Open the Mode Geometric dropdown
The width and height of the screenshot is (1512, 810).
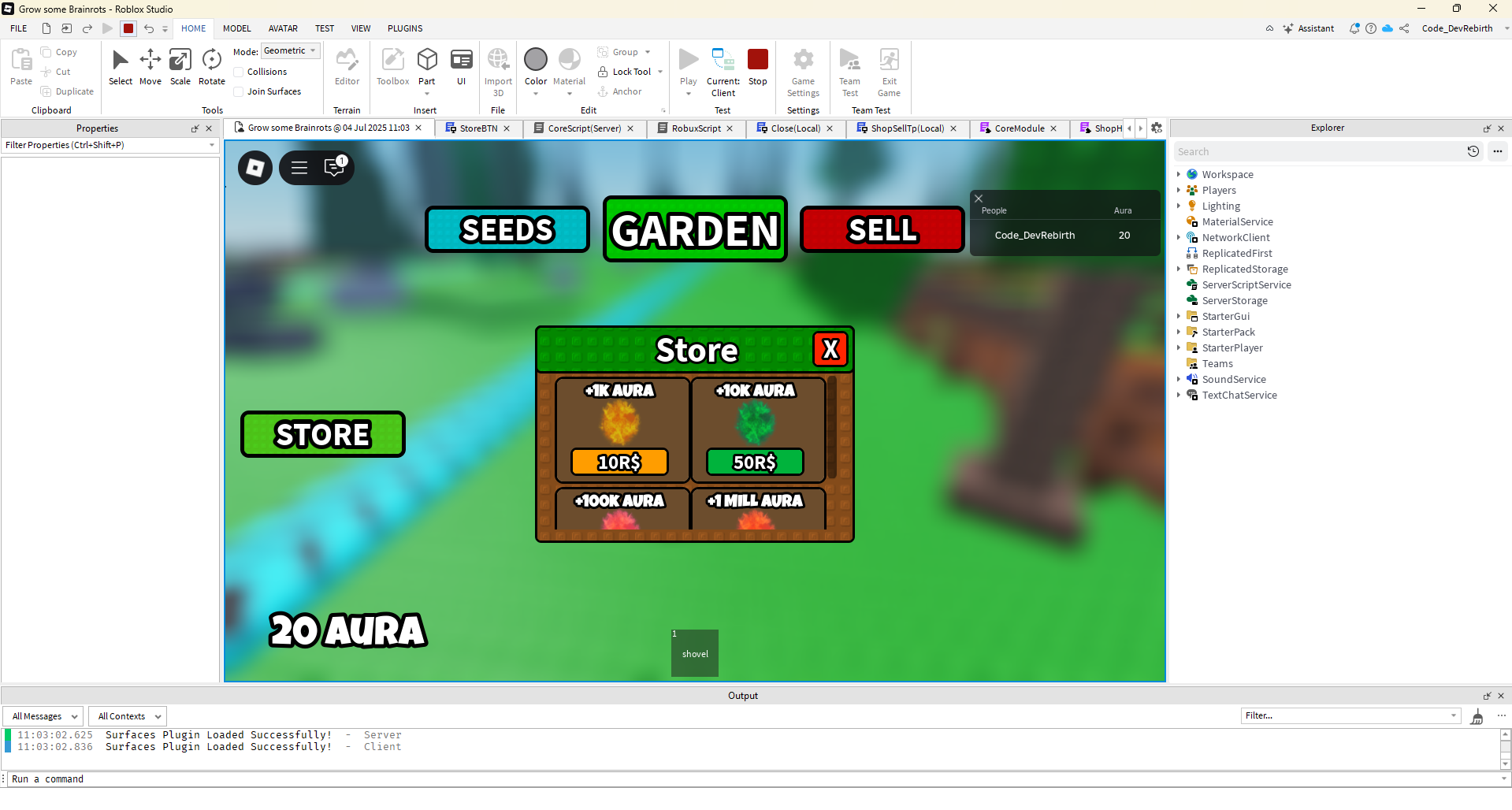290,51
